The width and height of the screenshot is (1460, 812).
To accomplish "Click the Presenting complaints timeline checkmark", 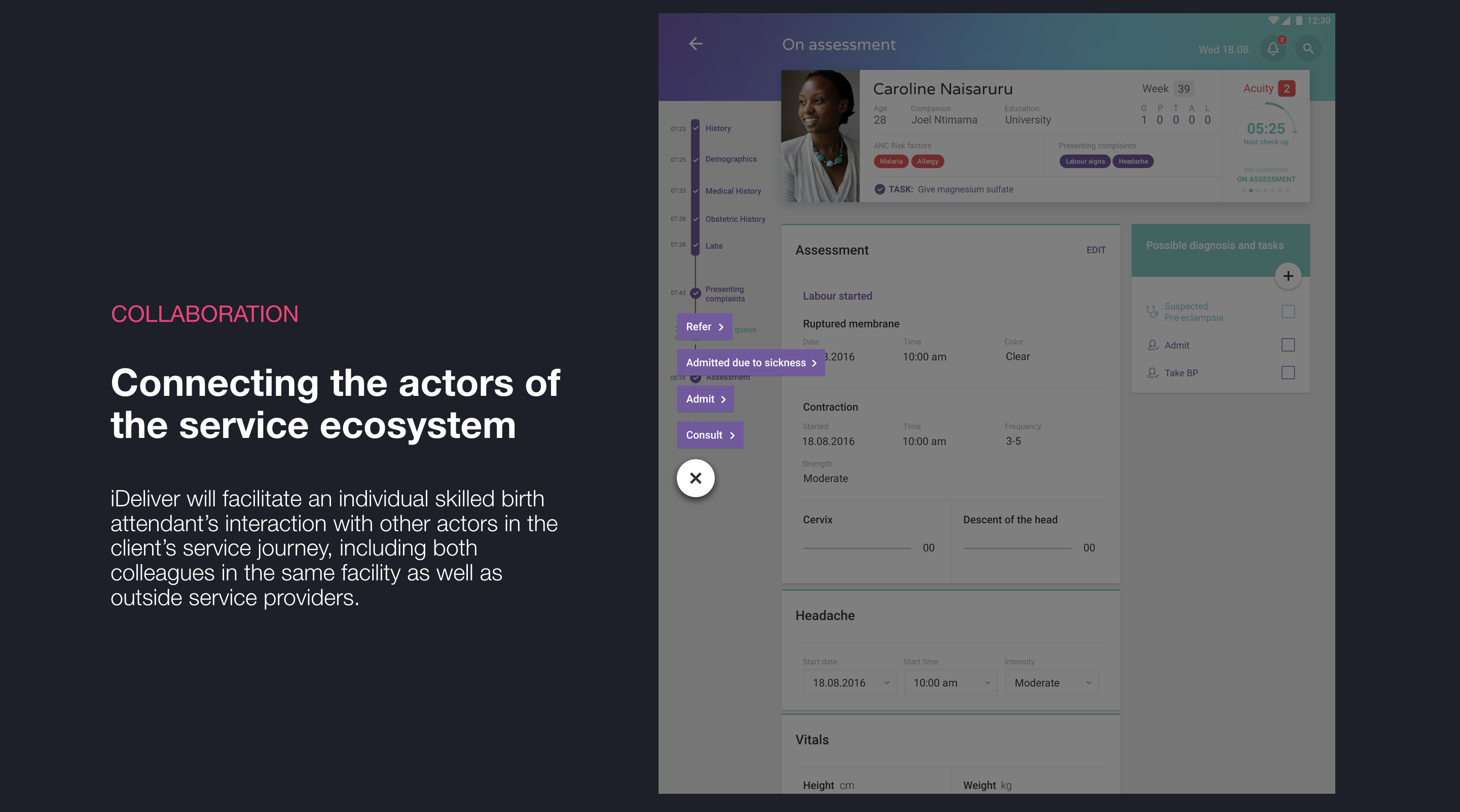I will [696, 293].
